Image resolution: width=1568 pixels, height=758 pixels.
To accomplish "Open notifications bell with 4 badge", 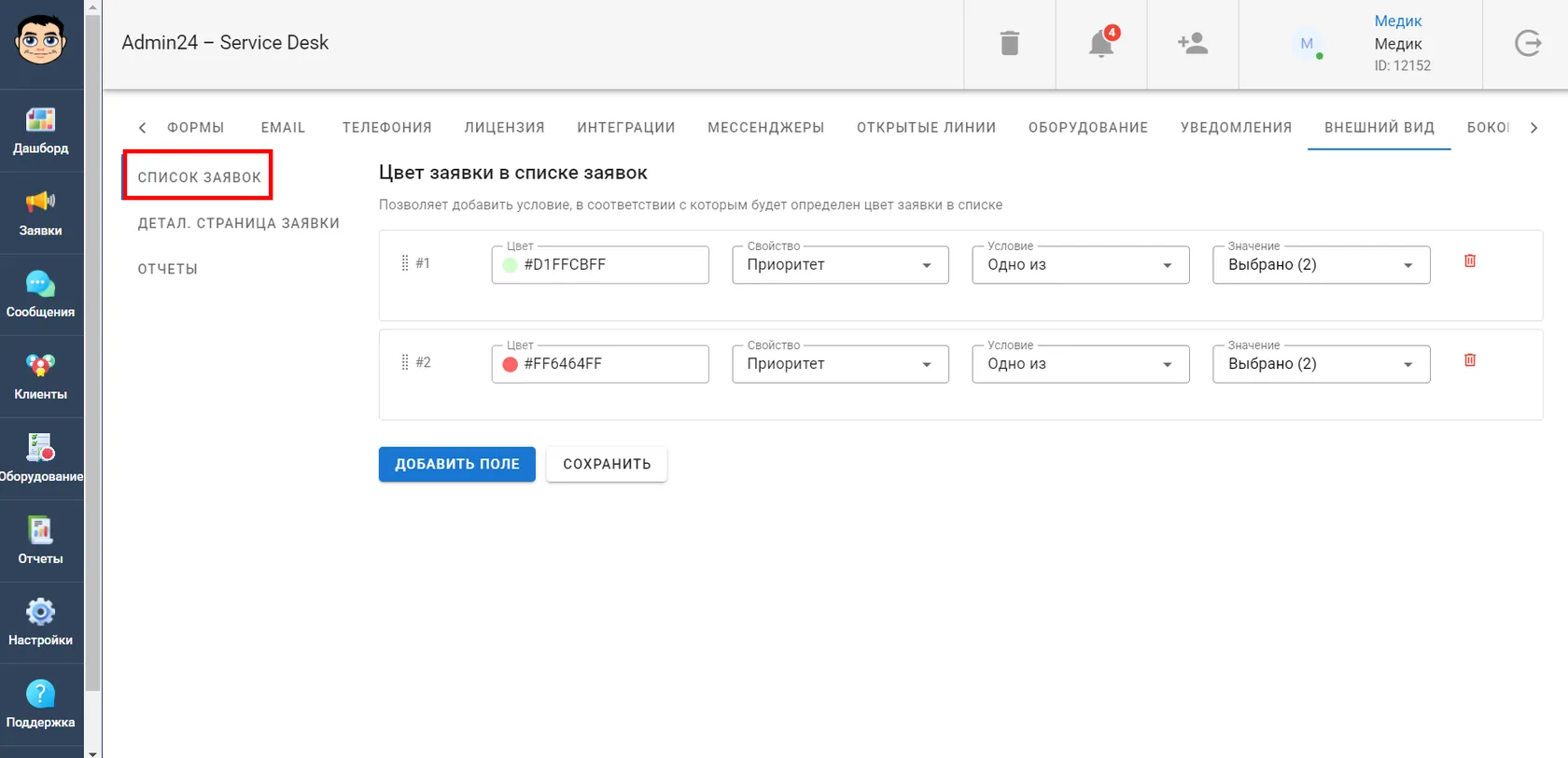I will pos(1101,43).
